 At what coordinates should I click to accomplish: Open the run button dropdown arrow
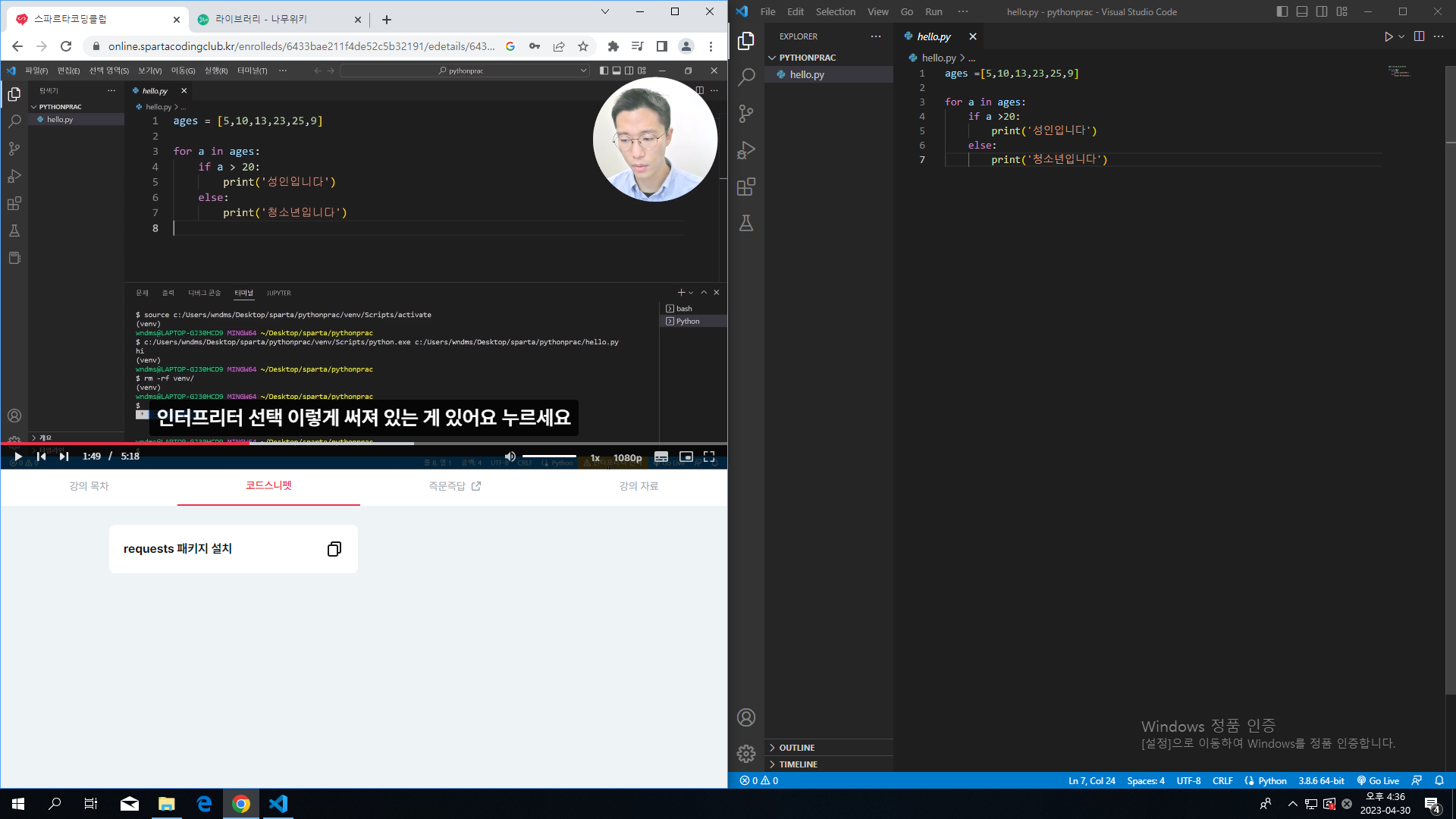tap(1401, 36)
